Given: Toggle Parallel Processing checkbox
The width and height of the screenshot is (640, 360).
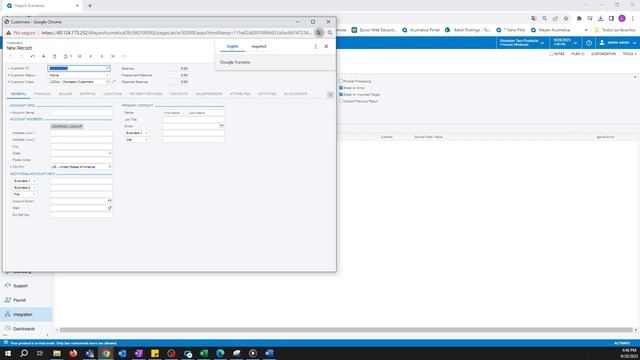Looking at the screenshot, I should [x=341, y=81].
